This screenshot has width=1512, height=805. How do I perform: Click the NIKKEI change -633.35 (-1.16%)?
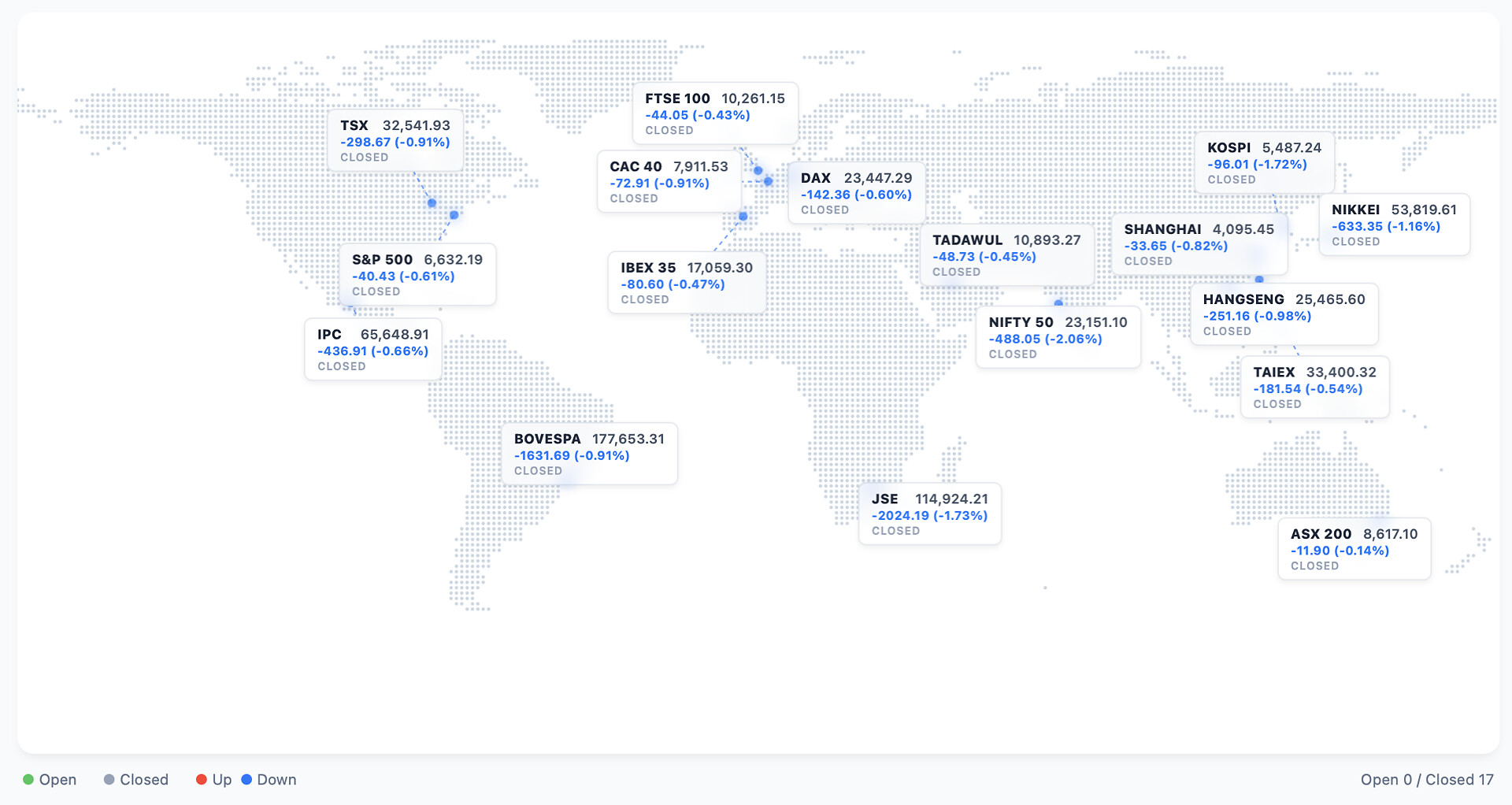coord(1386,227)
